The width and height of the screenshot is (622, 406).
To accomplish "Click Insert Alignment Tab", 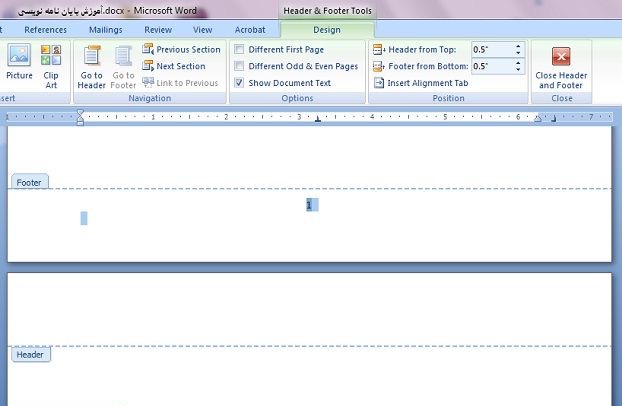I will click(420, 83).
